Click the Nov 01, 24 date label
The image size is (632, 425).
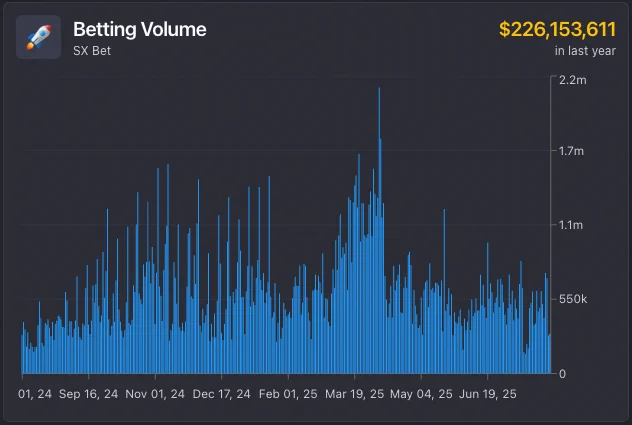[x=155, y=394]
